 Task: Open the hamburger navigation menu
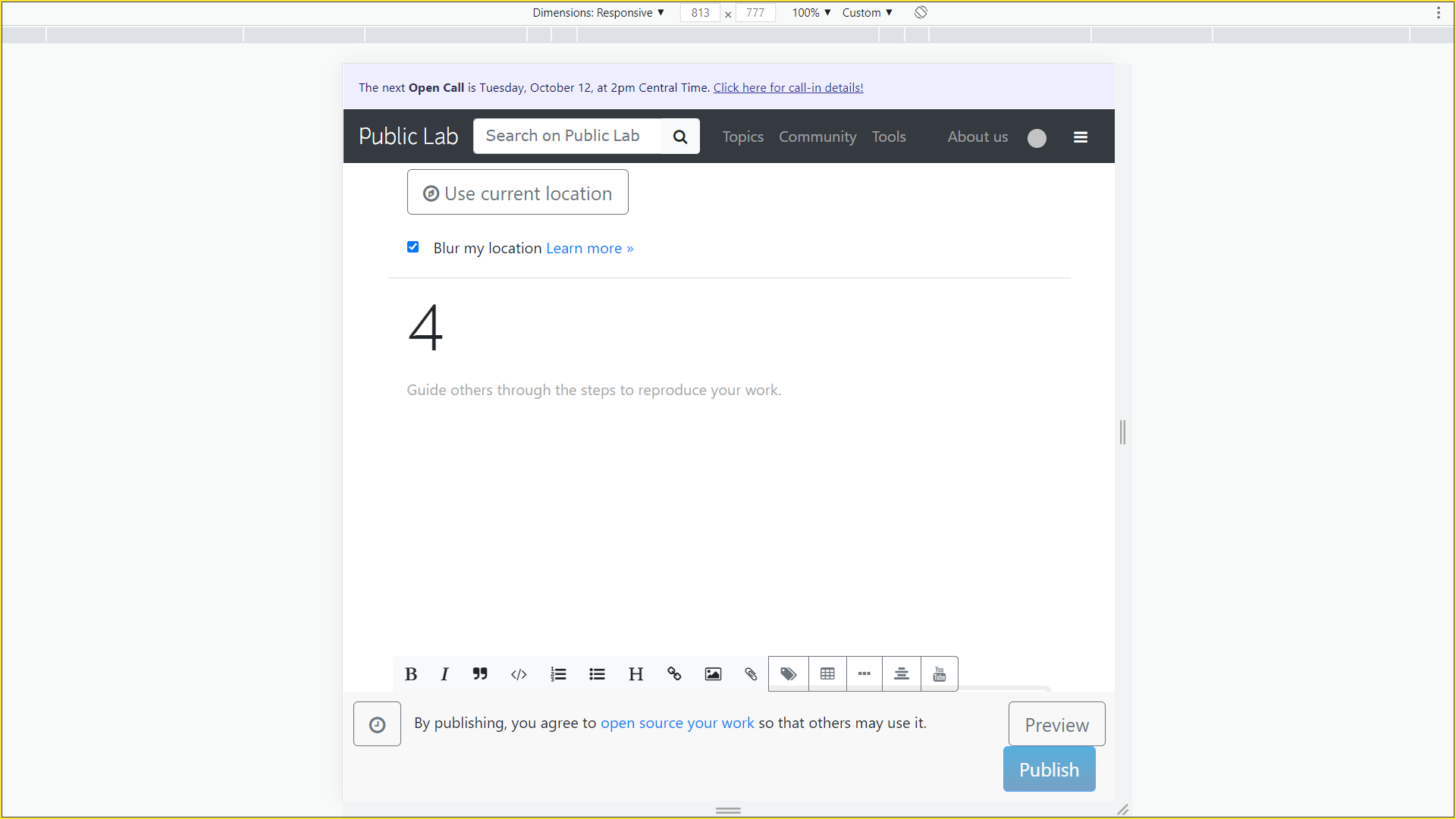point(1081,137)
